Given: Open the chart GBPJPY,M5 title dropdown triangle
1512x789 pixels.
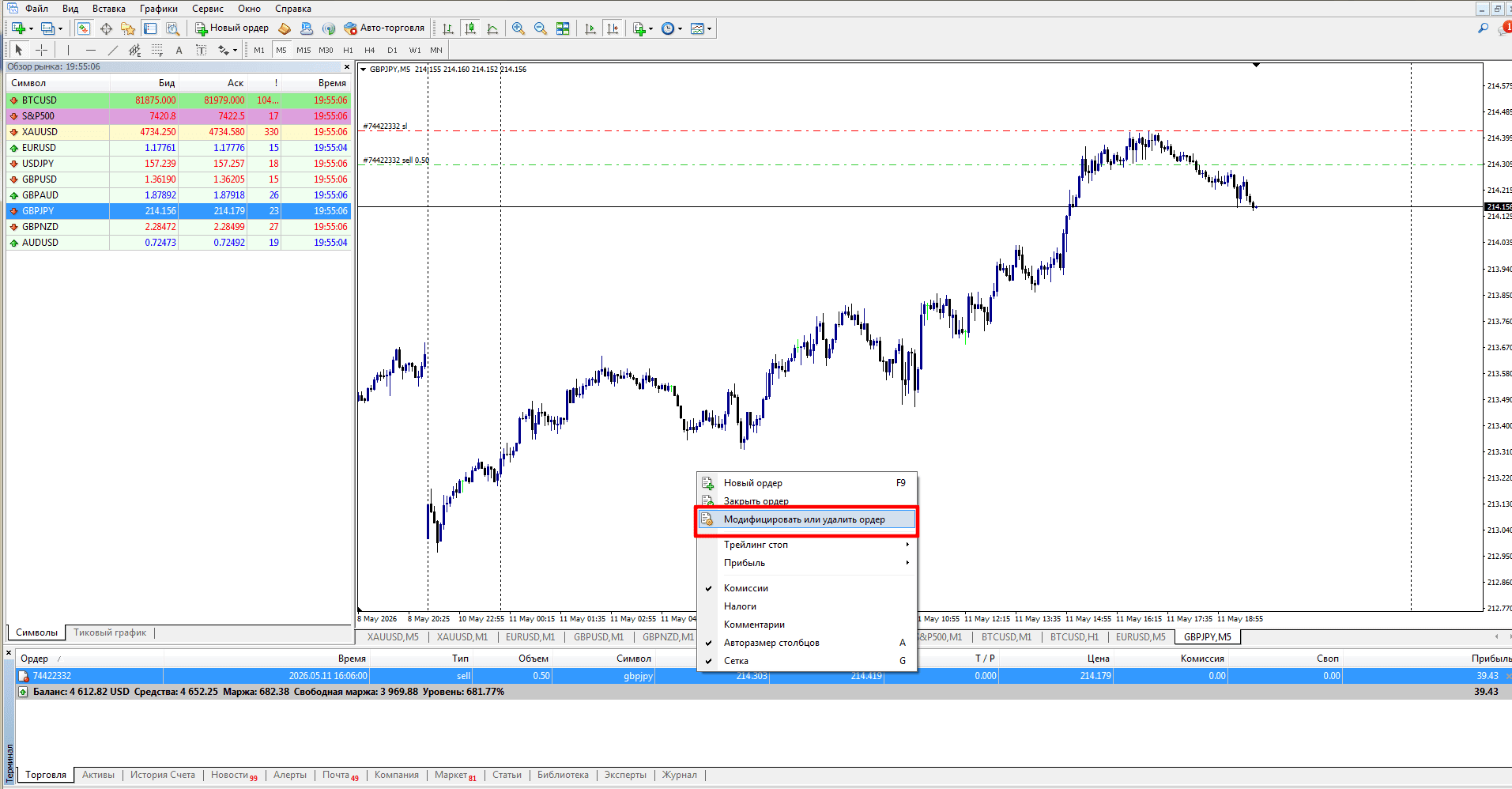Looking at the screenshot, I should [364, 70].
